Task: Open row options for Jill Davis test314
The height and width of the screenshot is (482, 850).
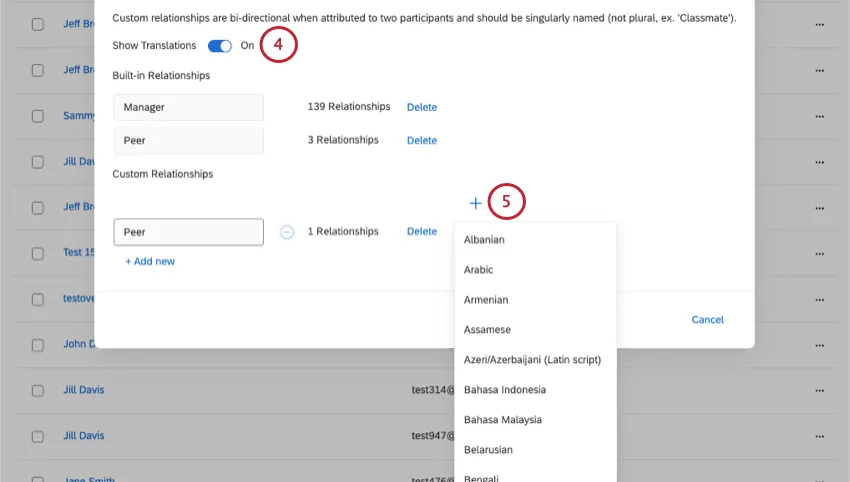Action: point(820,390)
